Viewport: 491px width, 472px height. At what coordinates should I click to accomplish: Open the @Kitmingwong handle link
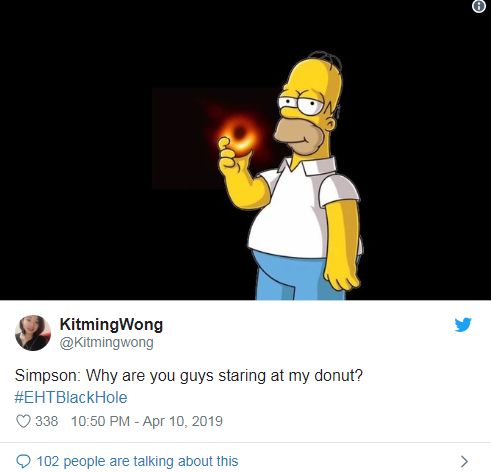coord(106,342)
